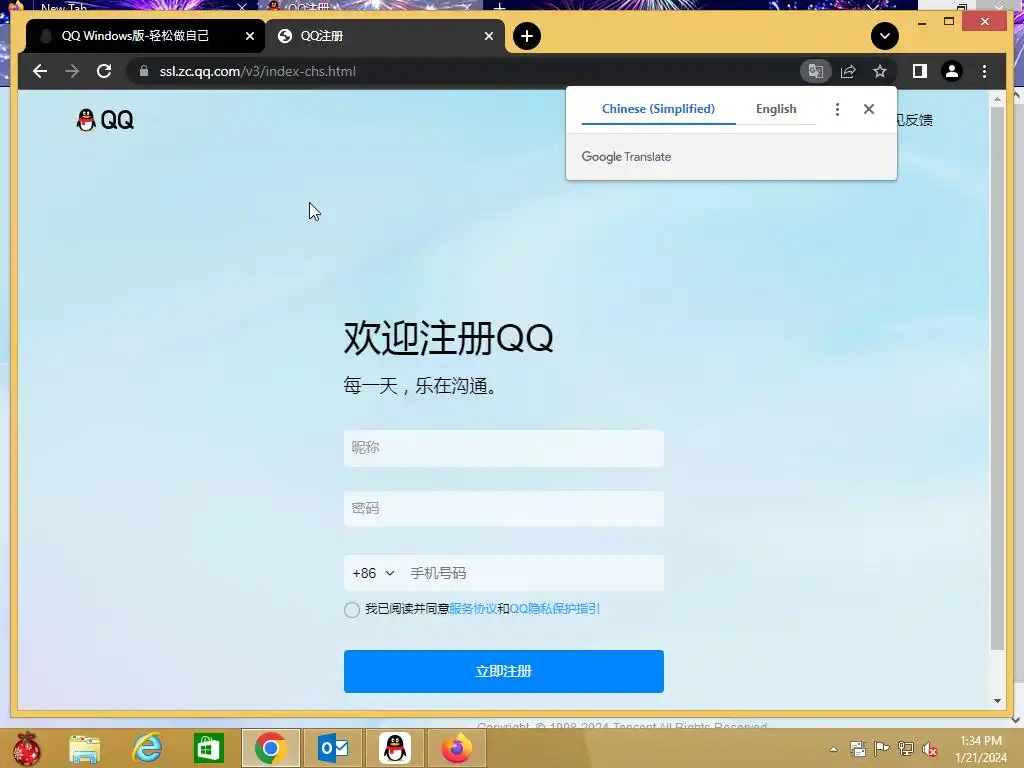Translate page to English

[776, 109]
